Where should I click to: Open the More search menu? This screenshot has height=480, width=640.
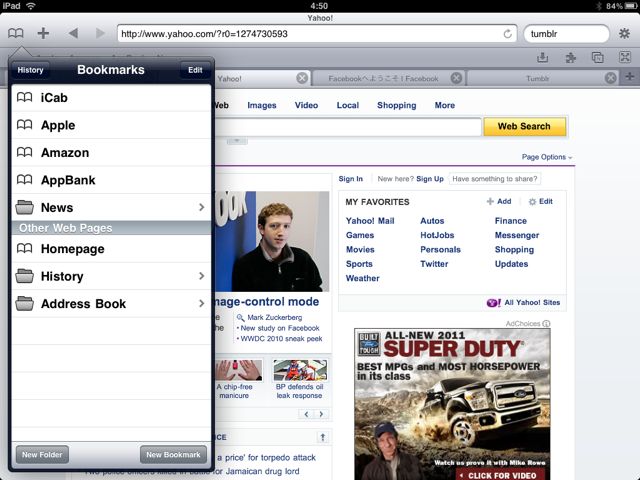[444, 105]
